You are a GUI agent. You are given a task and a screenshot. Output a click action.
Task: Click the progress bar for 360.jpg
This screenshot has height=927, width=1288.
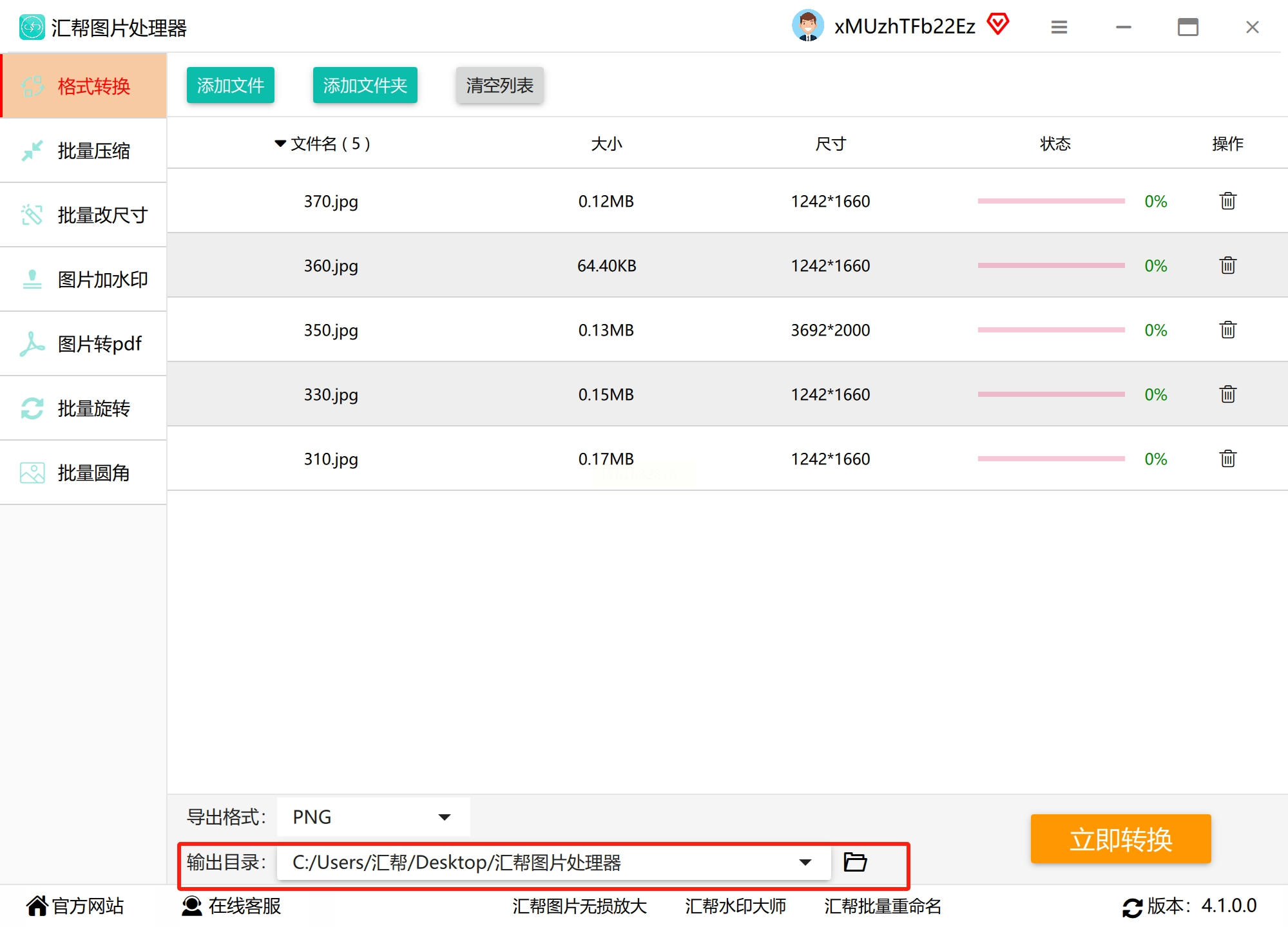coord(1051,265)
